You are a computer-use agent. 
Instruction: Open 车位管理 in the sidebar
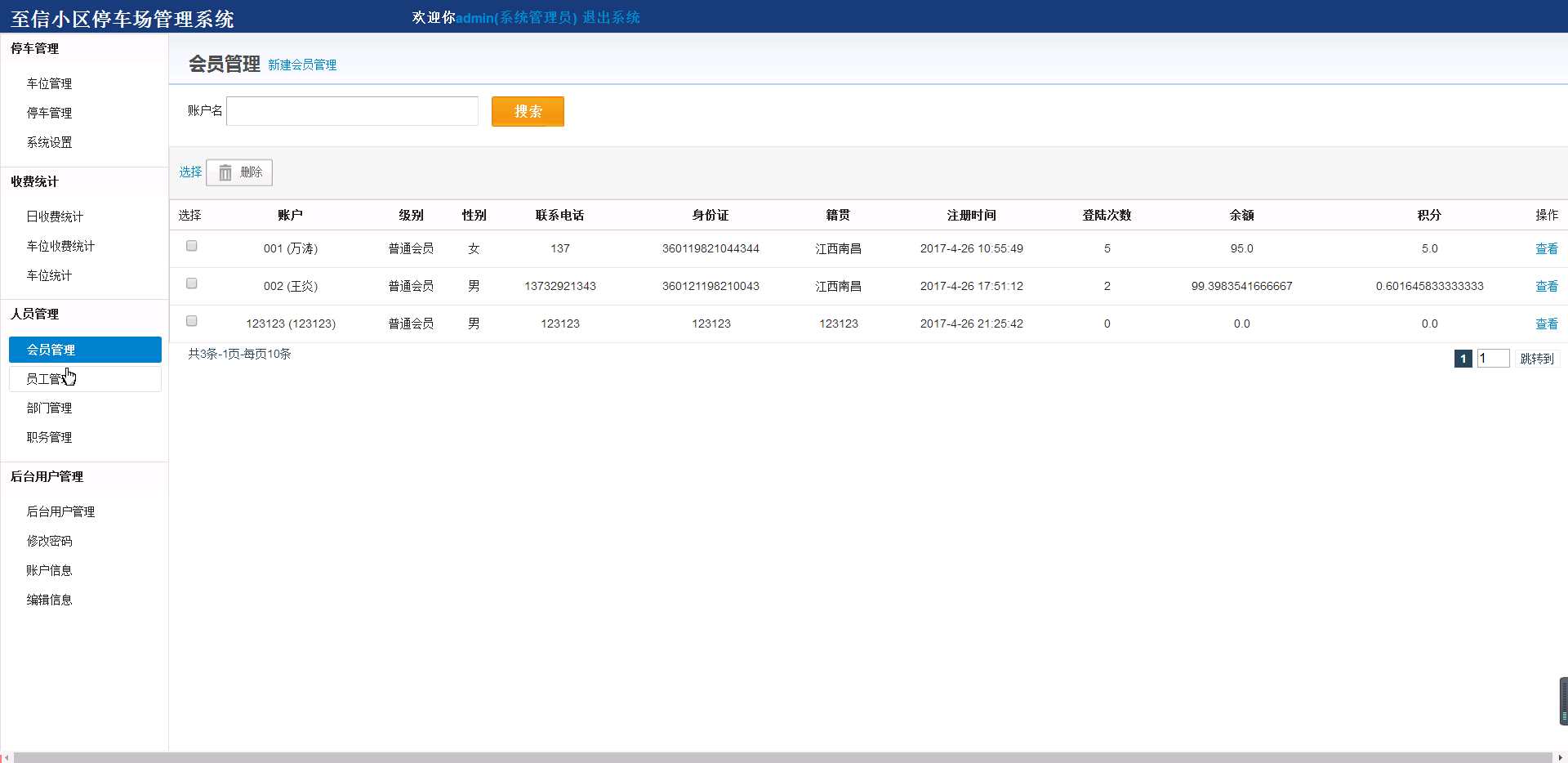click(x=49, y=83)
